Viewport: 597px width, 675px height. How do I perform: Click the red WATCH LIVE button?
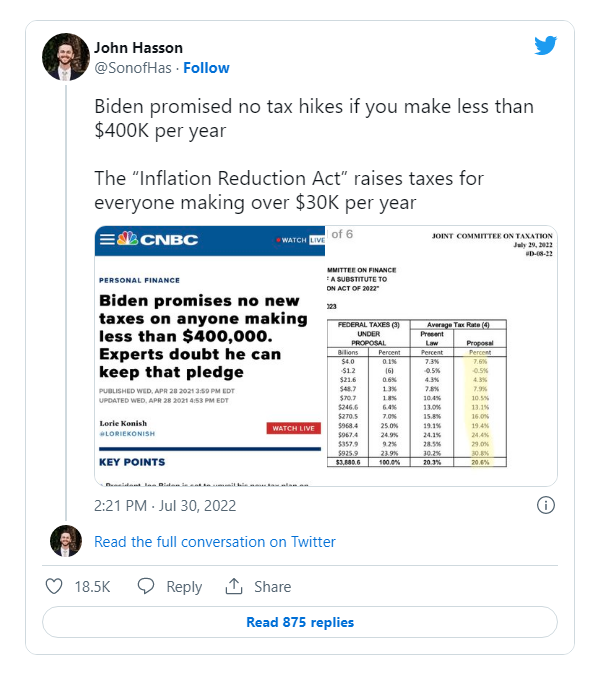294,428
